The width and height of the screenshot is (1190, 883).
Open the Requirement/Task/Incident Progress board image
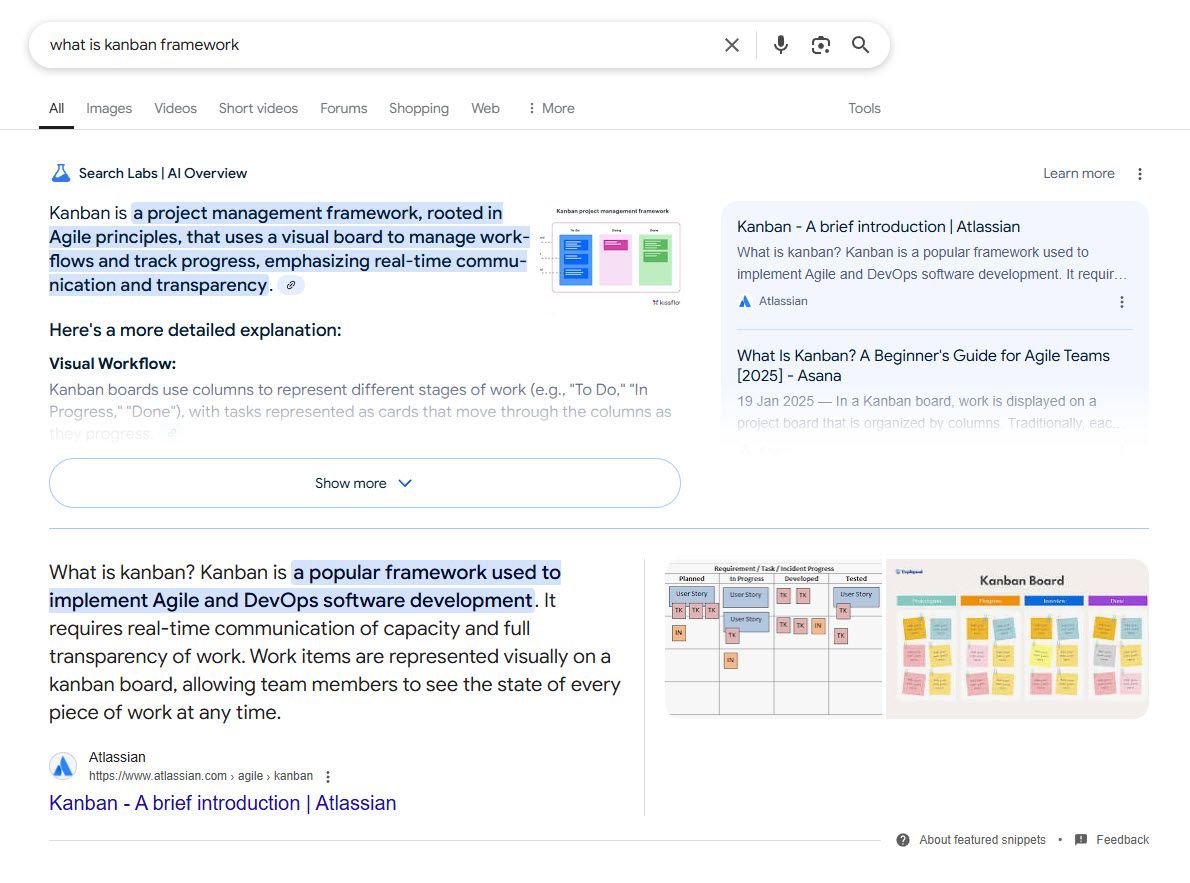tap(774, 639)
